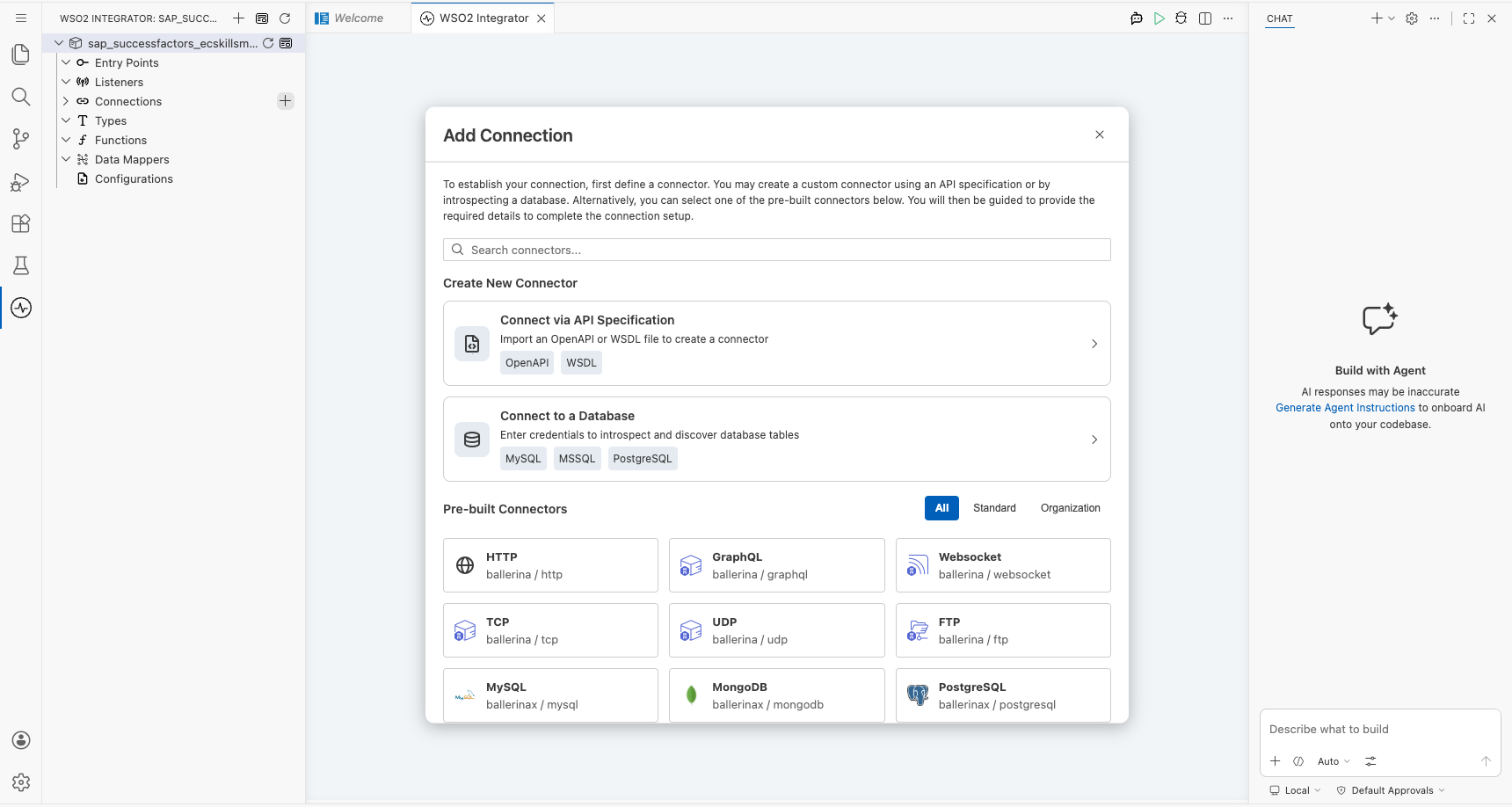This screenshot has height=807, width=1512.
Task: Click the plus icon next to Connections
Action: click(286, 101)
